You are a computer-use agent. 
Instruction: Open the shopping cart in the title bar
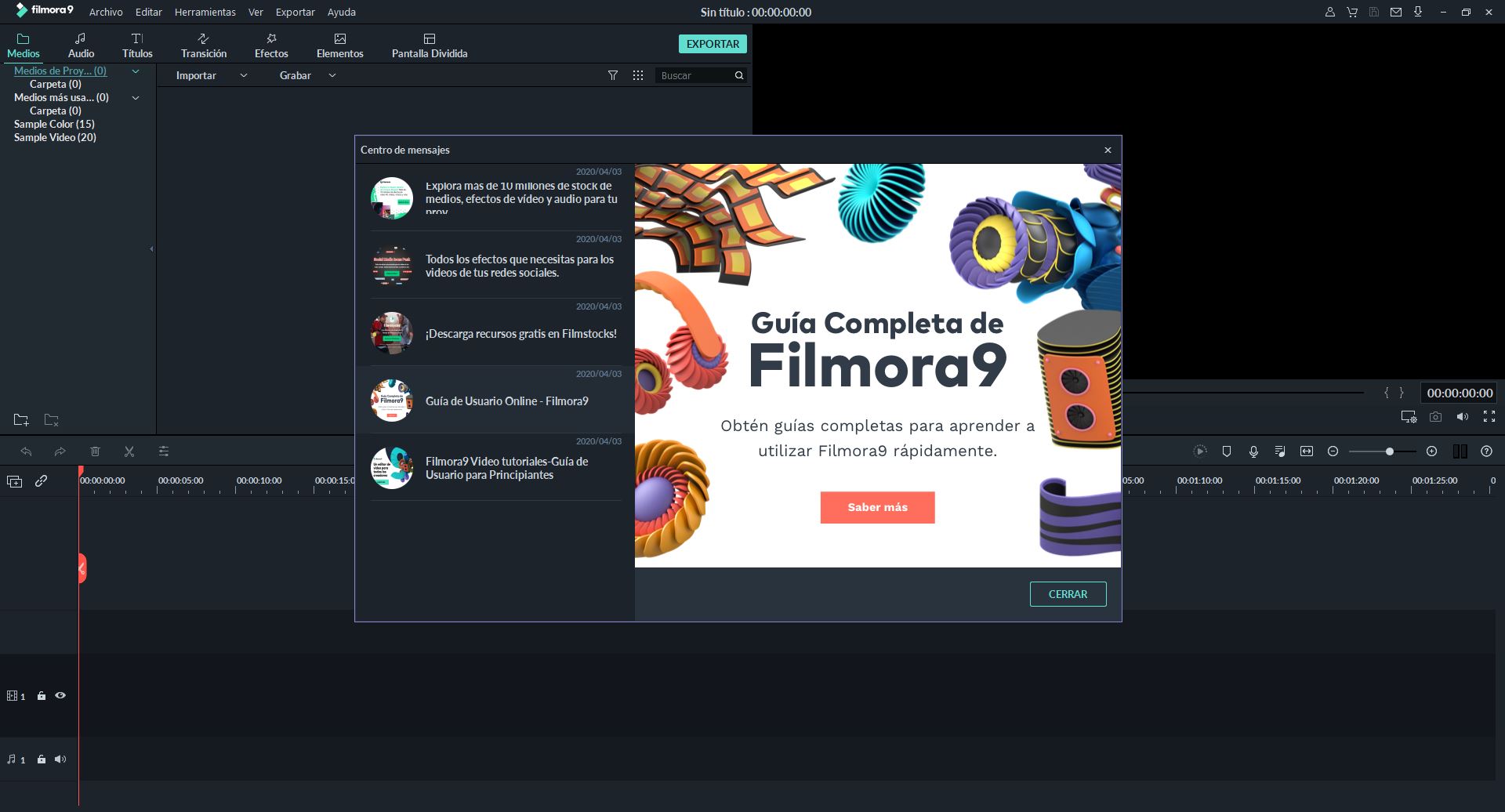pos(1351,13)
